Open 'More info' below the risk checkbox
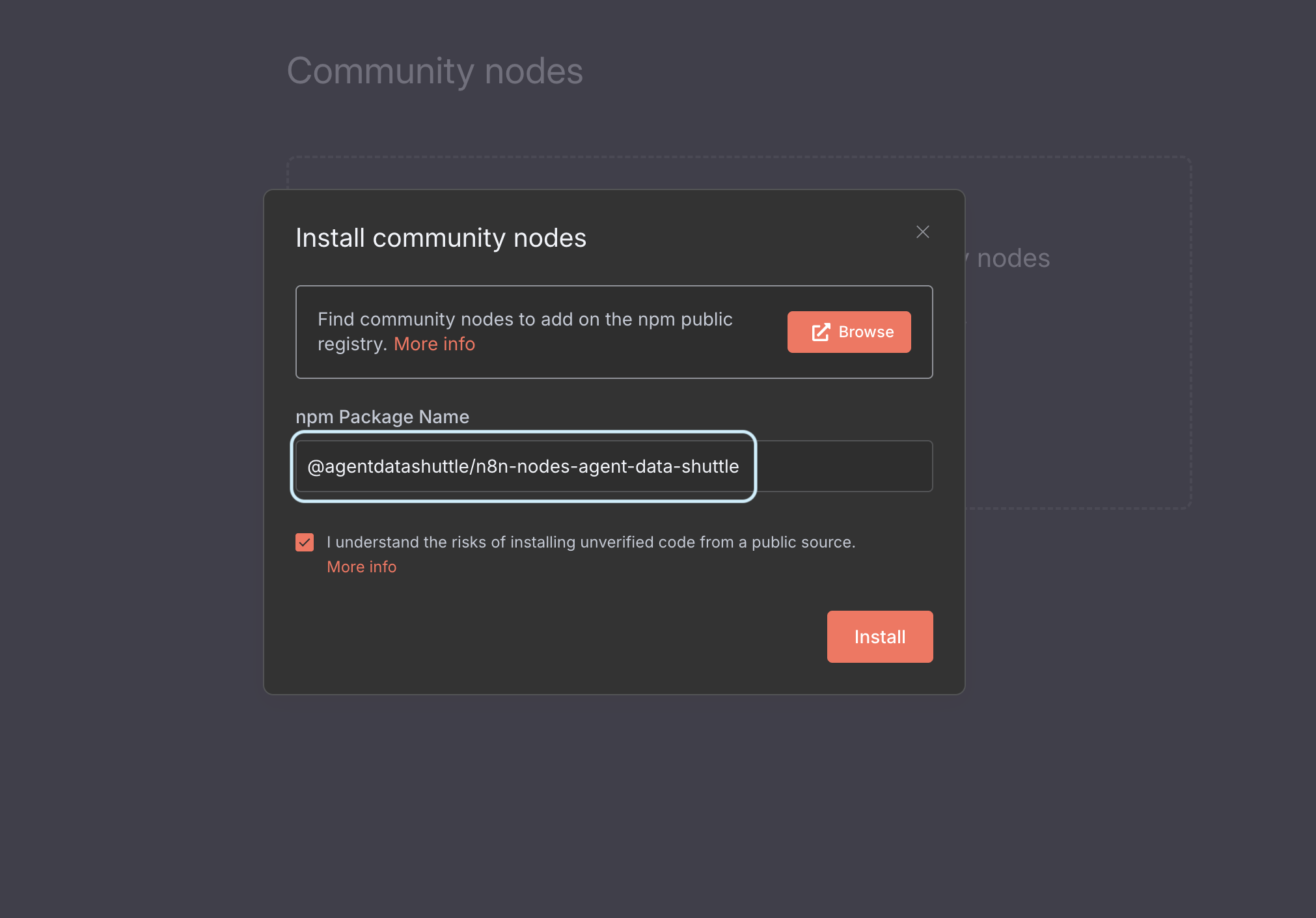This screenshot has height=918, width=1316. [x=362, y=566]
